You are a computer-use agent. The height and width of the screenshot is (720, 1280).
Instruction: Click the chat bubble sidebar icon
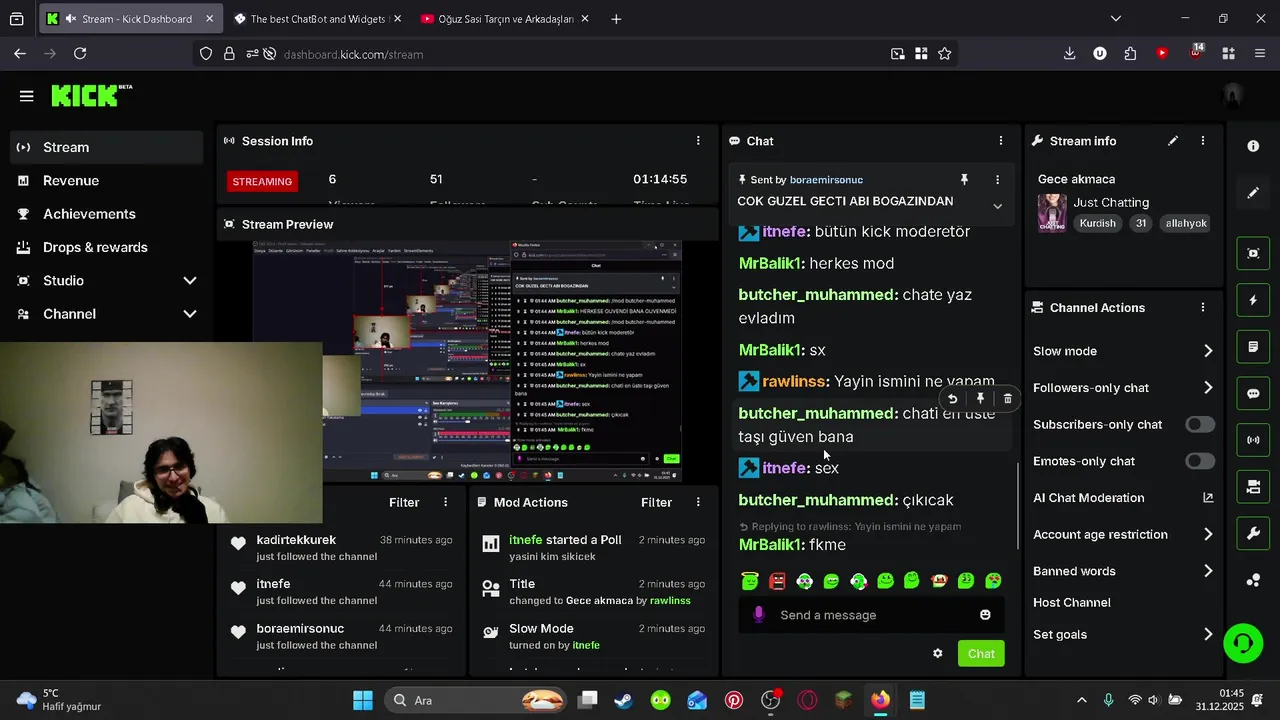coord(1253,394)
